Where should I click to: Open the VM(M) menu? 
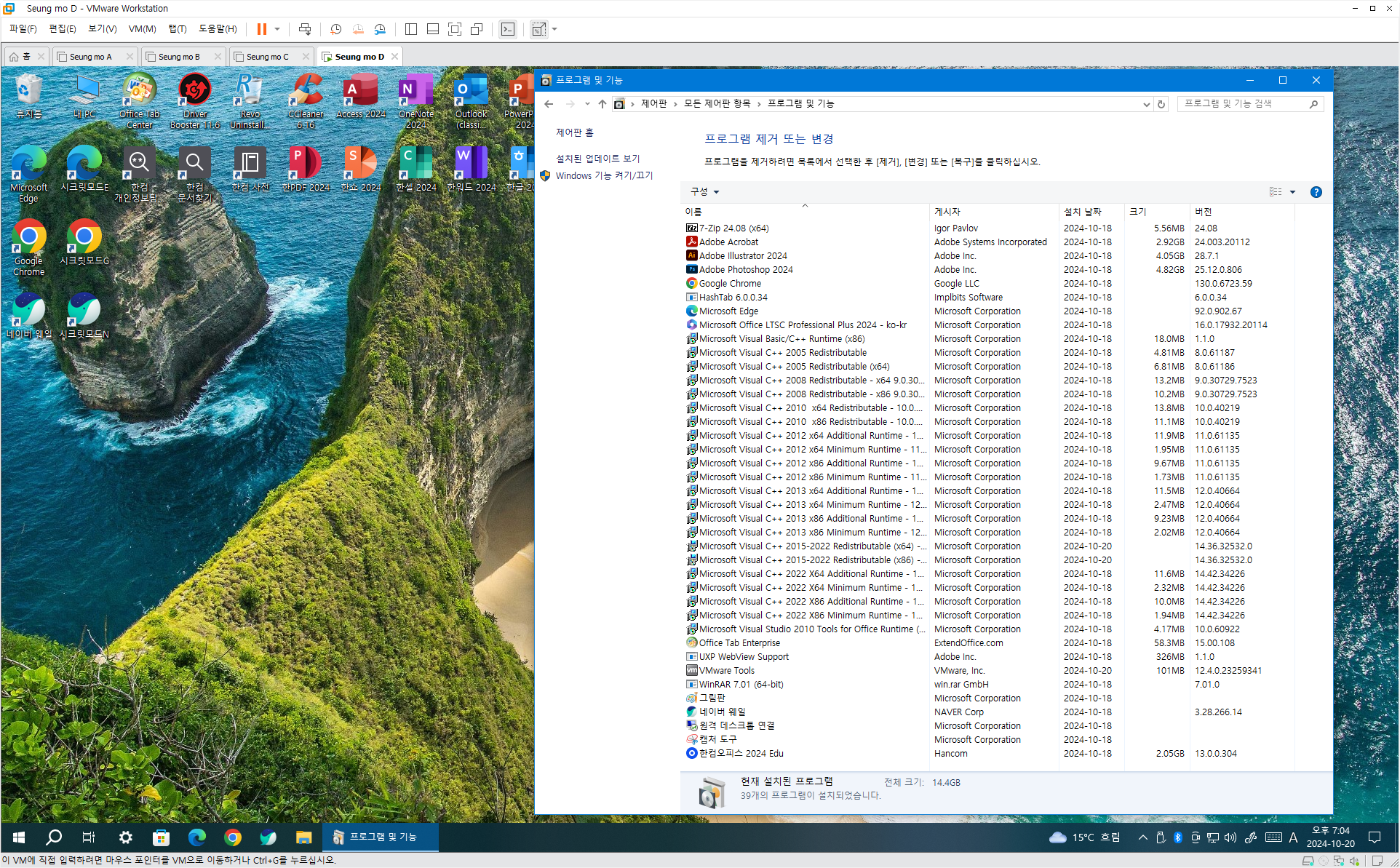pos(142,29)
